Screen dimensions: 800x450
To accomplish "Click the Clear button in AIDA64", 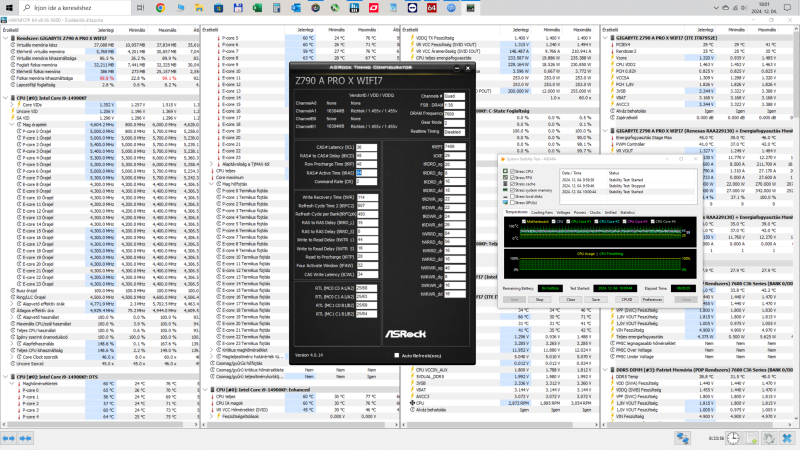I will tap(570, 299).
